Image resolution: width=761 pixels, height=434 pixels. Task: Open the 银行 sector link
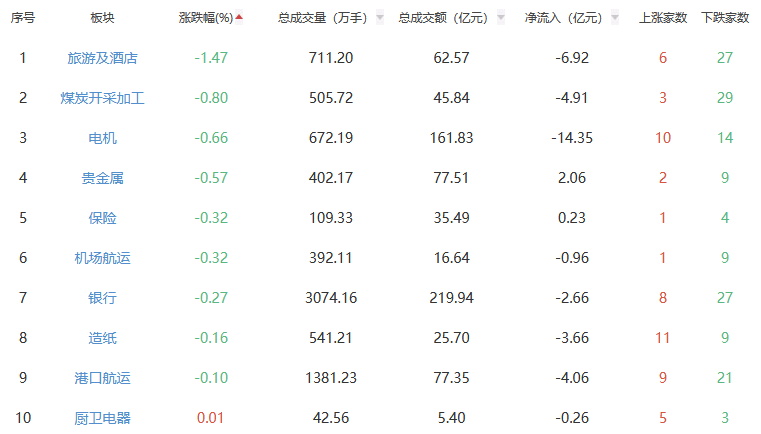[x=102, y=298]
